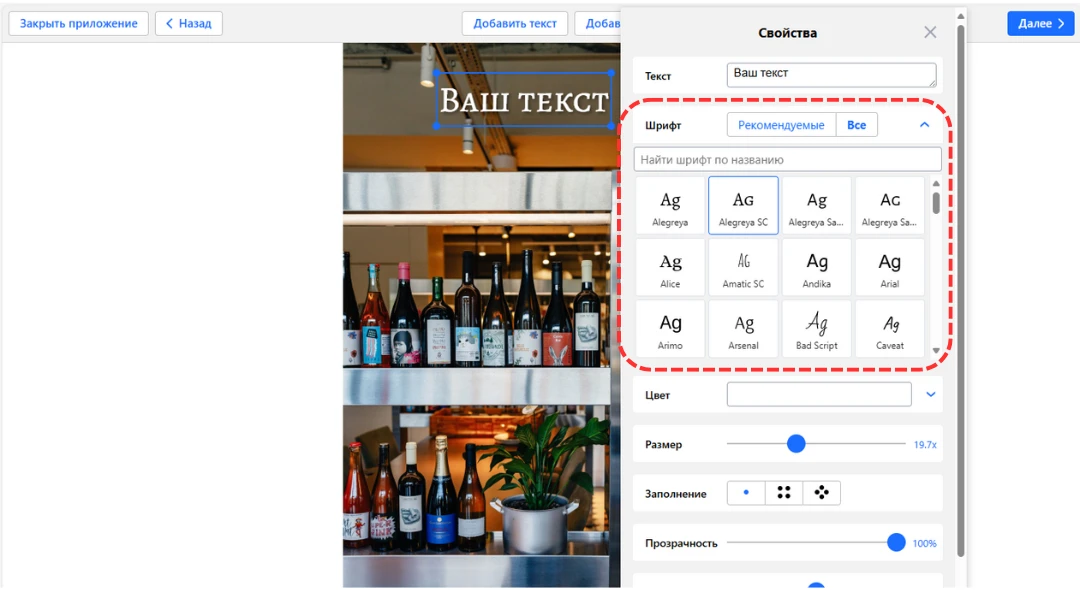1080x590 pixels.
Task: Switch to Рекомендуемые font tab
Action: click(781, 125)
